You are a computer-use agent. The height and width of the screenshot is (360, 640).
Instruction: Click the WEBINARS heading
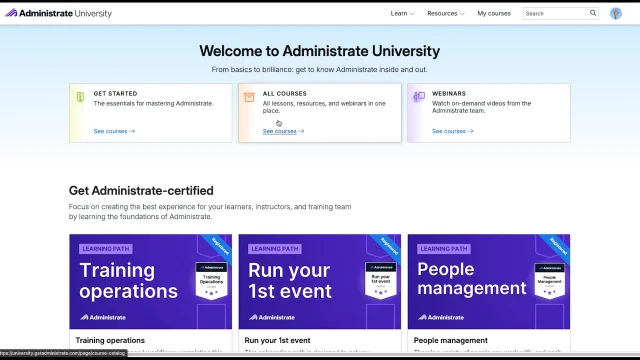pyautogui.click(x=449, y=93)
